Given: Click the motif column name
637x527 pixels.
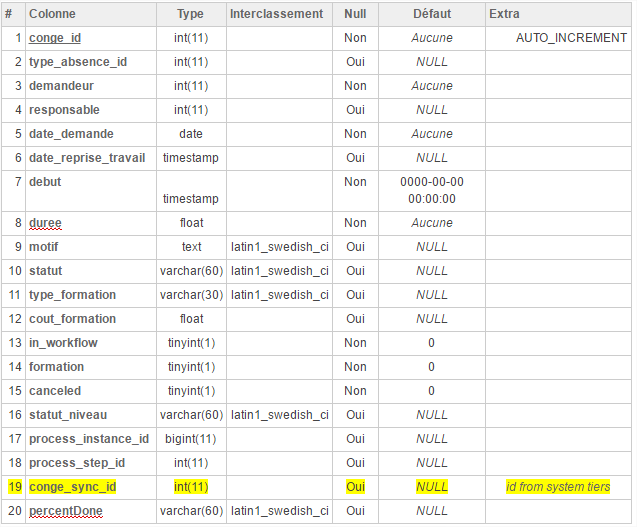Looking at the screenshot, I should [44, 247].
